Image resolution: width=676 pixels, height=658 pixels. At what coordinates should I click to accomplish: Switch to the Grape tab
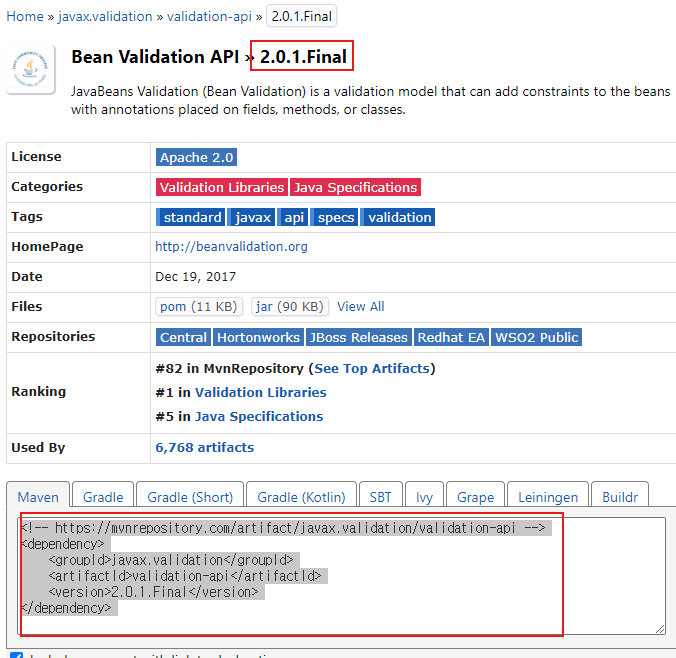click(x=476, y=497)
